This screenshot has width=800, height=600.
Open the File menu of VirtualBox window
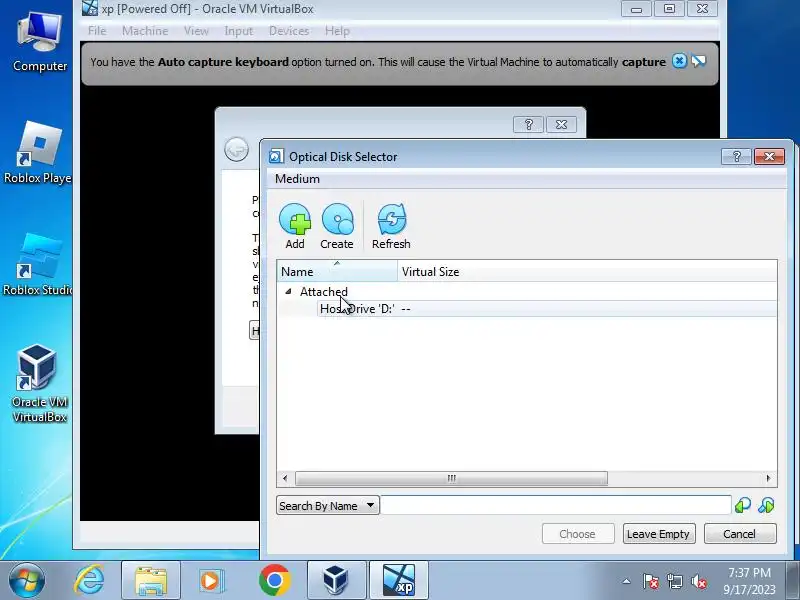(97, 31)
